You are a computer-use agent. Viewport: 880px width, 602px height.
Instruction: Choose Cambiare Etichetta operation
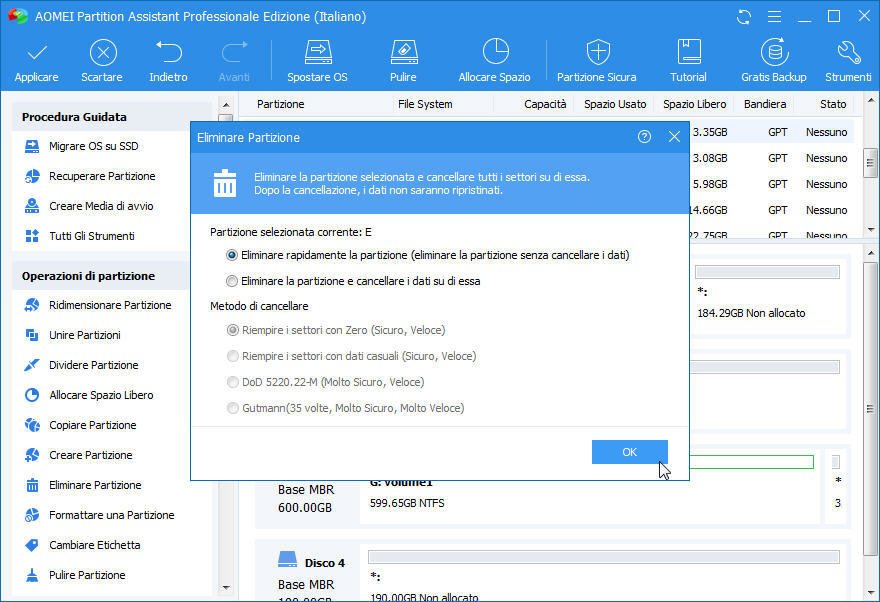point(82,545)
